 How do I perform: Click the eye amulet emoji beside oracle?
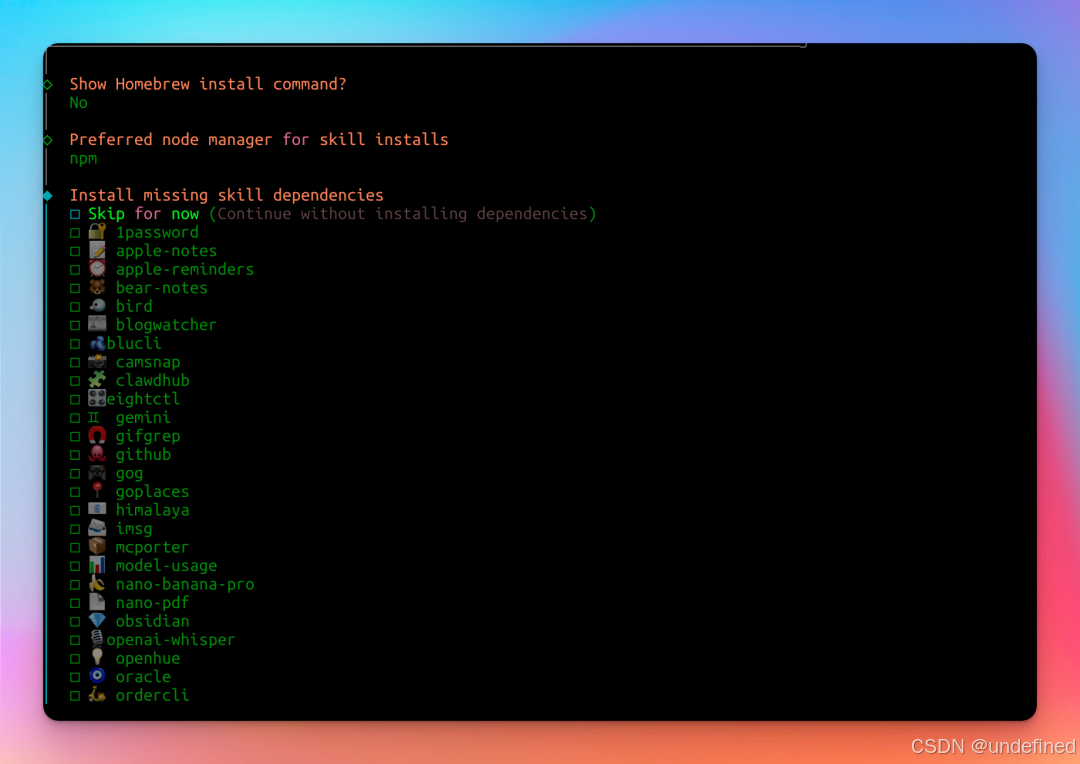coord(97,677)
